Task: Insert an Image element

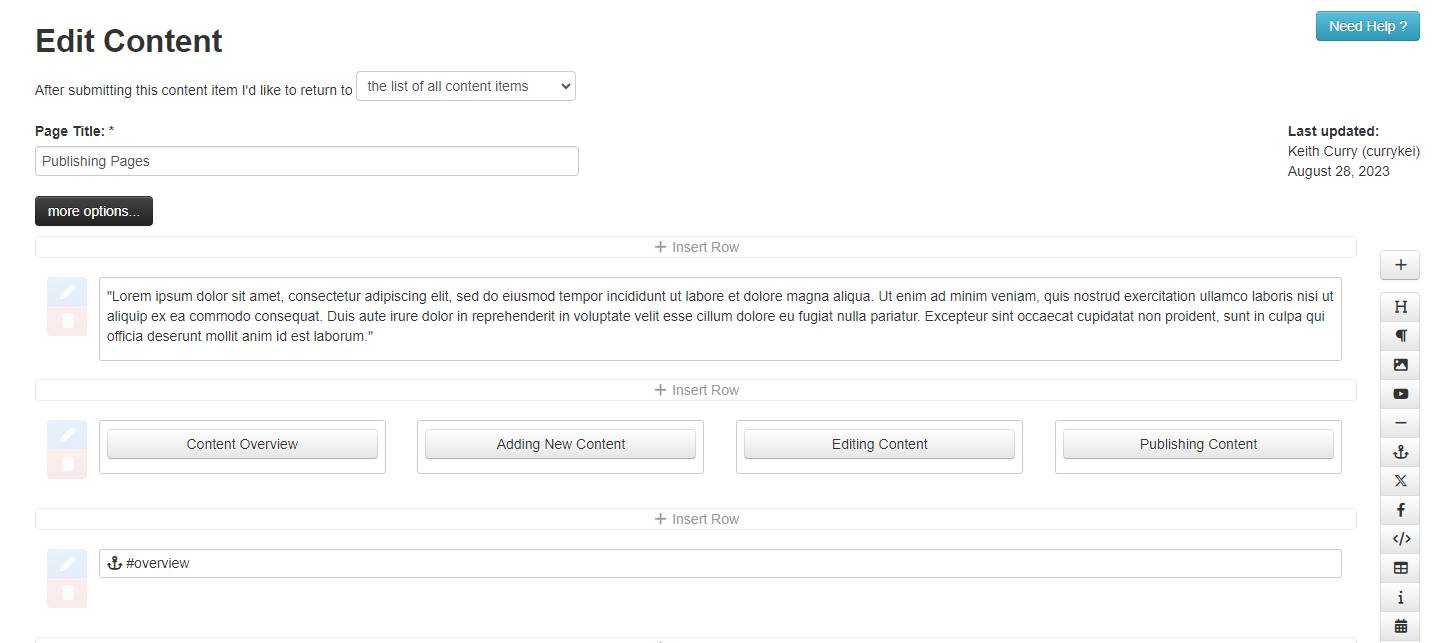Action: click(1399, 365)
